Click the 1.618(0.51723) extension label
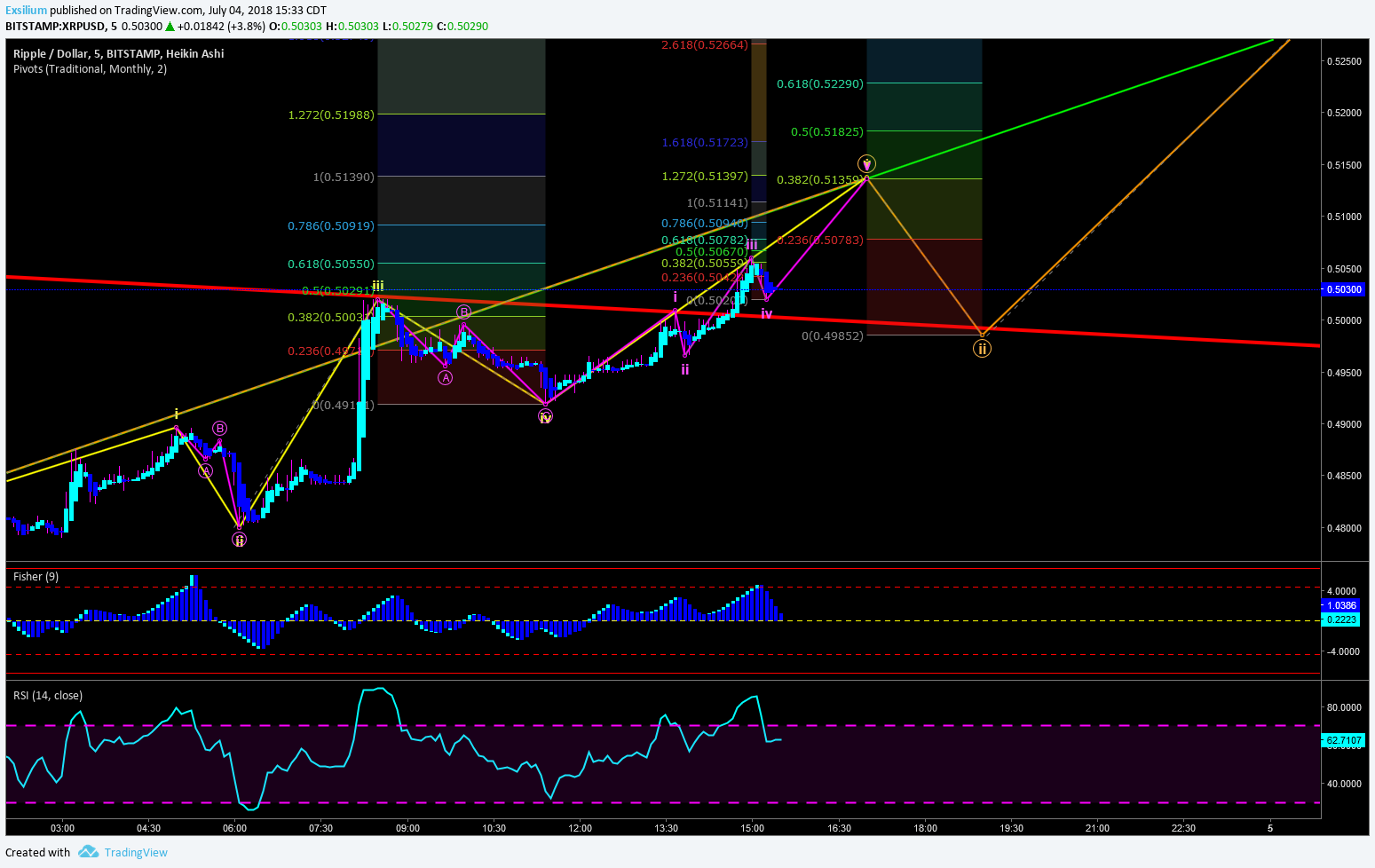 point(705,142)
